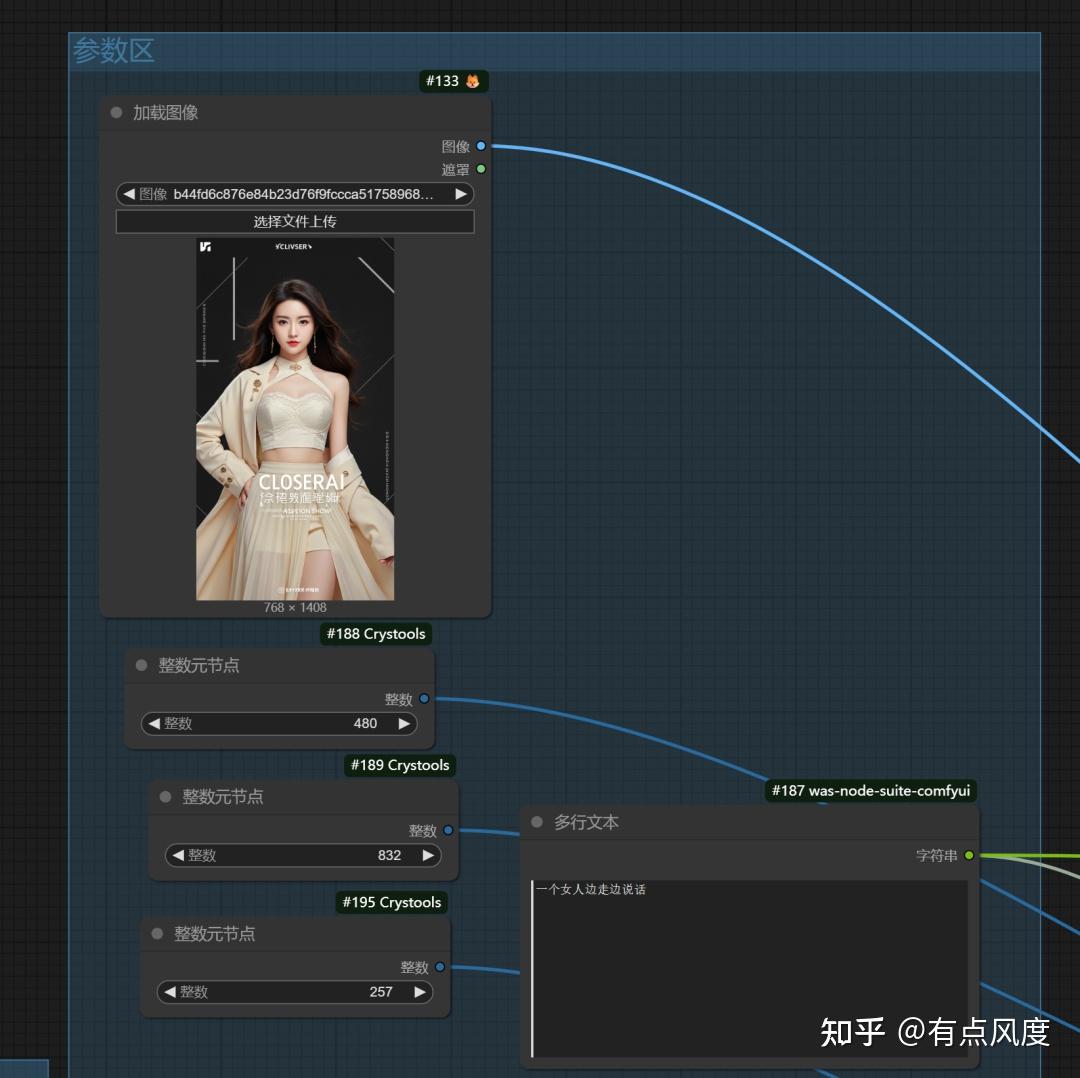Image resolution: width=1080 pixels, height=1078 pixels.
Task: Increment the 480 integer with its right arrow
Action: (405, 723)
